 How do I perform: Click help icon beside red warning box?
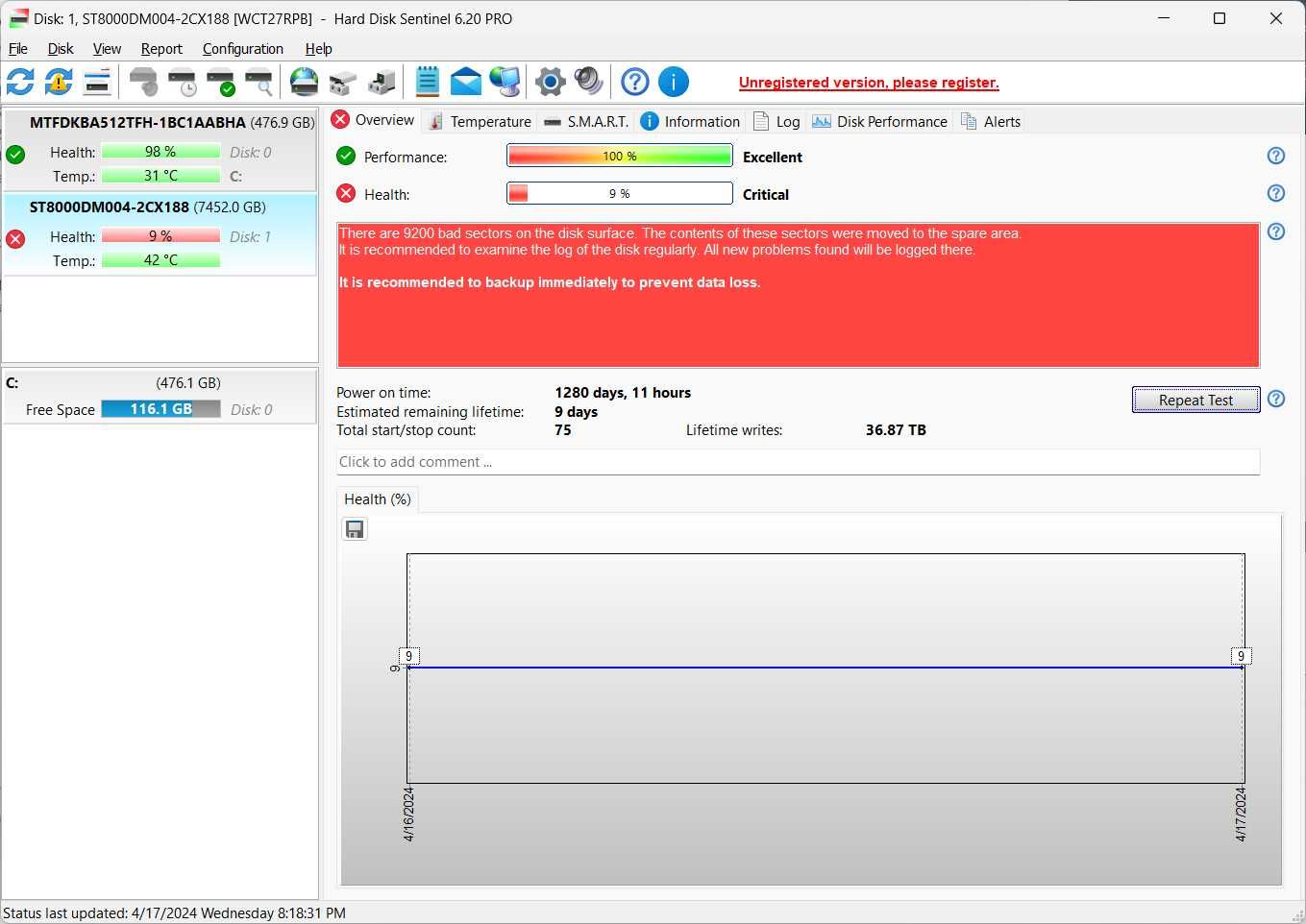tap(1276, 231)
